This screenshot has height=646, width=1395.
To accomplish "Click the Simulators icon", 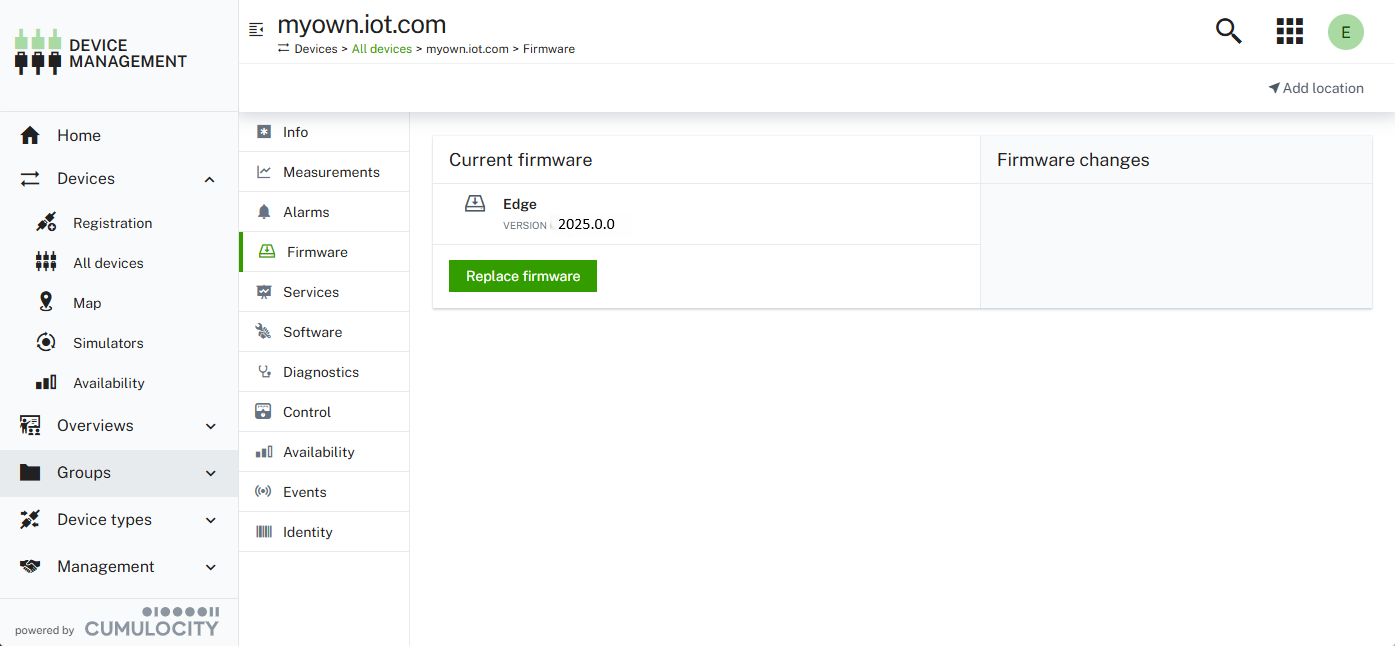I will pos(46,342).
